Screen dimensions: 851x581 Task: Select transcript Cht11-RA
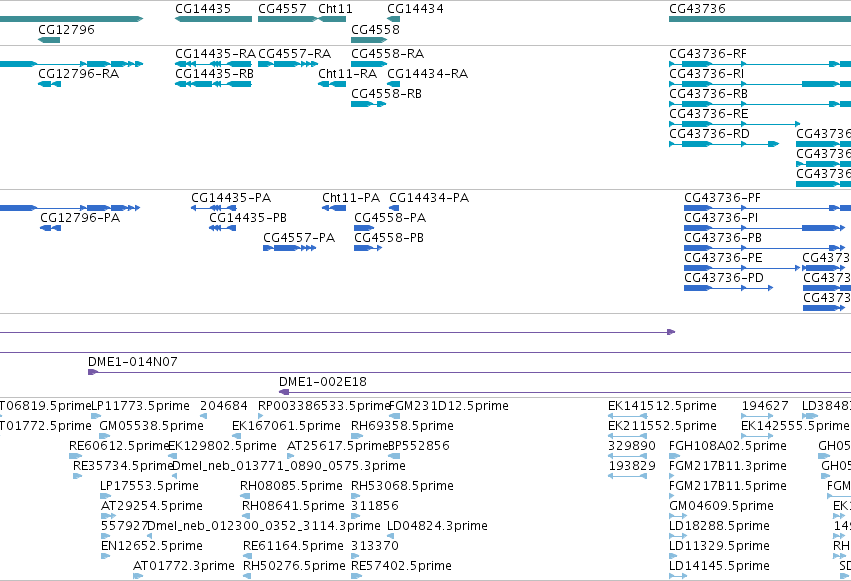[332, 84]
